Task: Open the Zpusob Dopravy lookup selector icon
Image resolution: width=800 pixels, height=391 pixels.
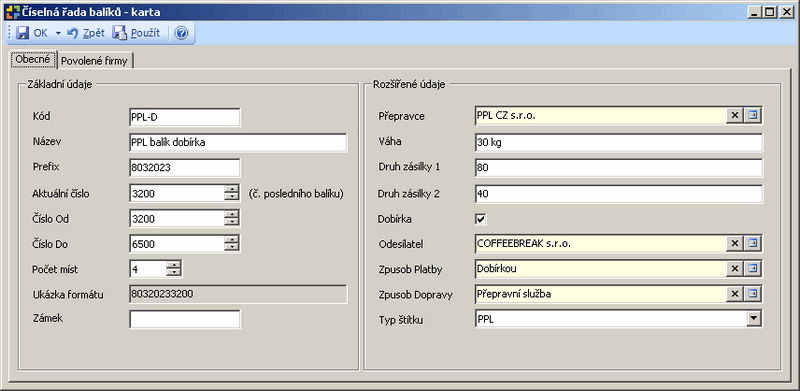Action: [x=752, y=294]
